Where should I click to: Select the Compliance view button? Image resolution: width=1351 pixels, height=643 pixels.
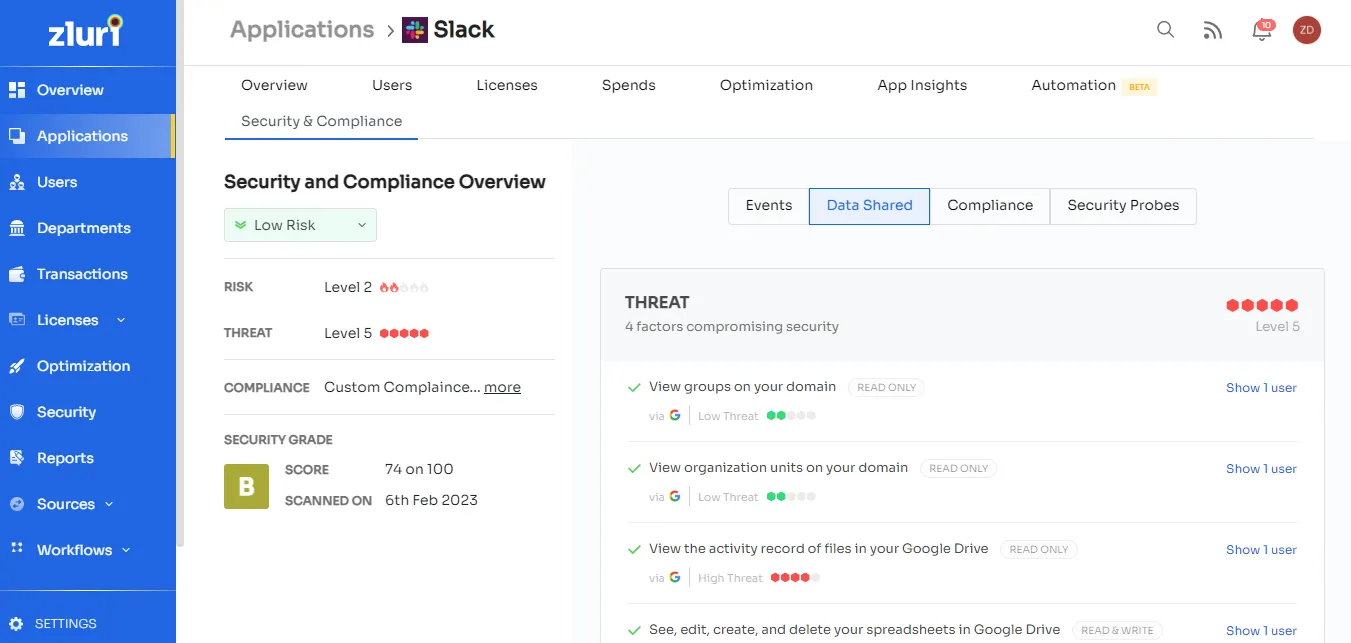pos(990,205)
